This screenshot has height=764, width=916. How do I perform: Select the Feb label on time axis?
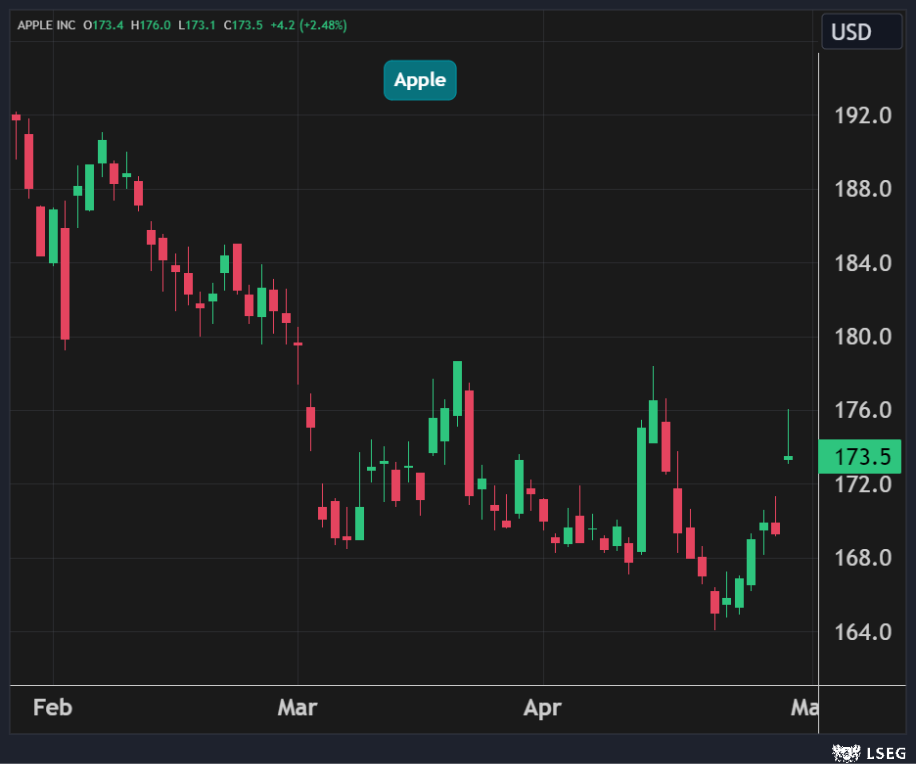coord(52,708)
